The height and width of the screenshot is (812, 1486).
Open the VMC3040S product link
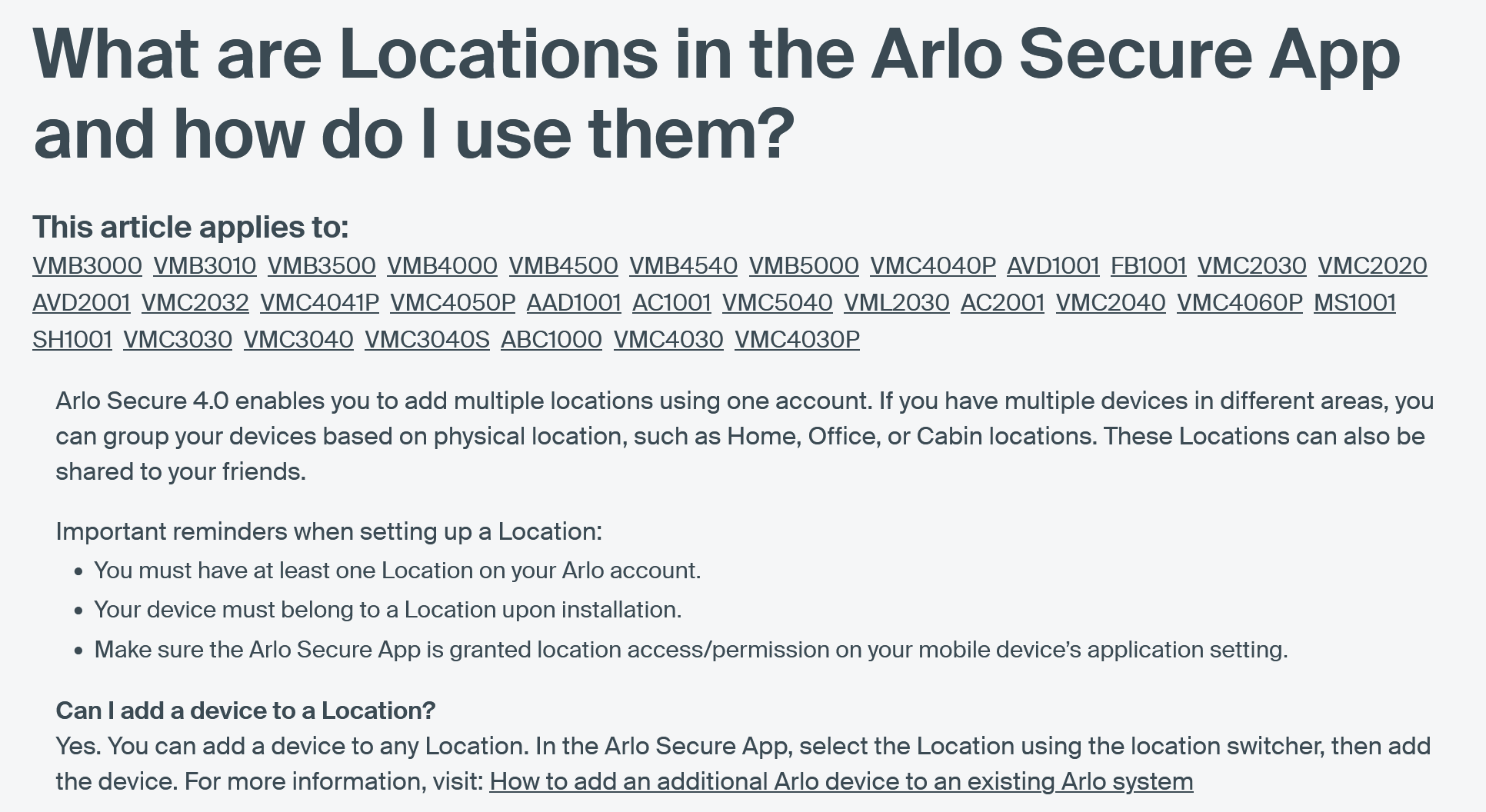[427, 340]
